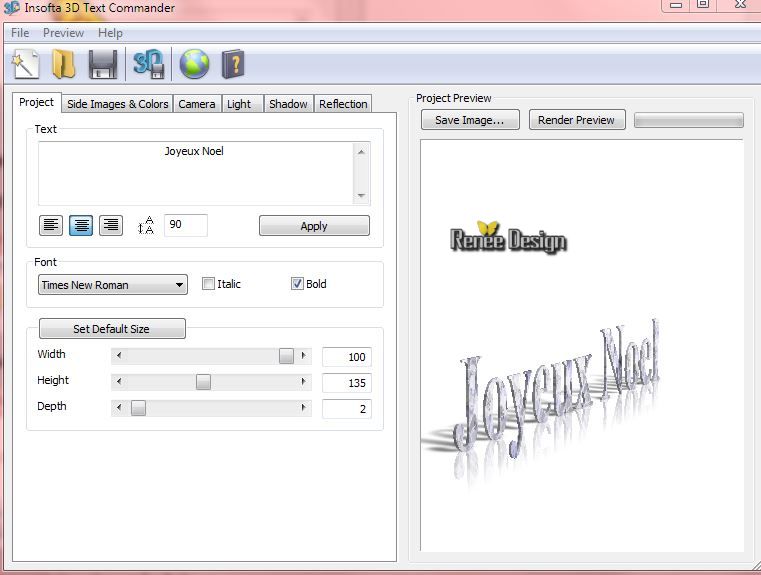Switch to the Shadow tab
The image size is (761, 575).
point(288,104)
